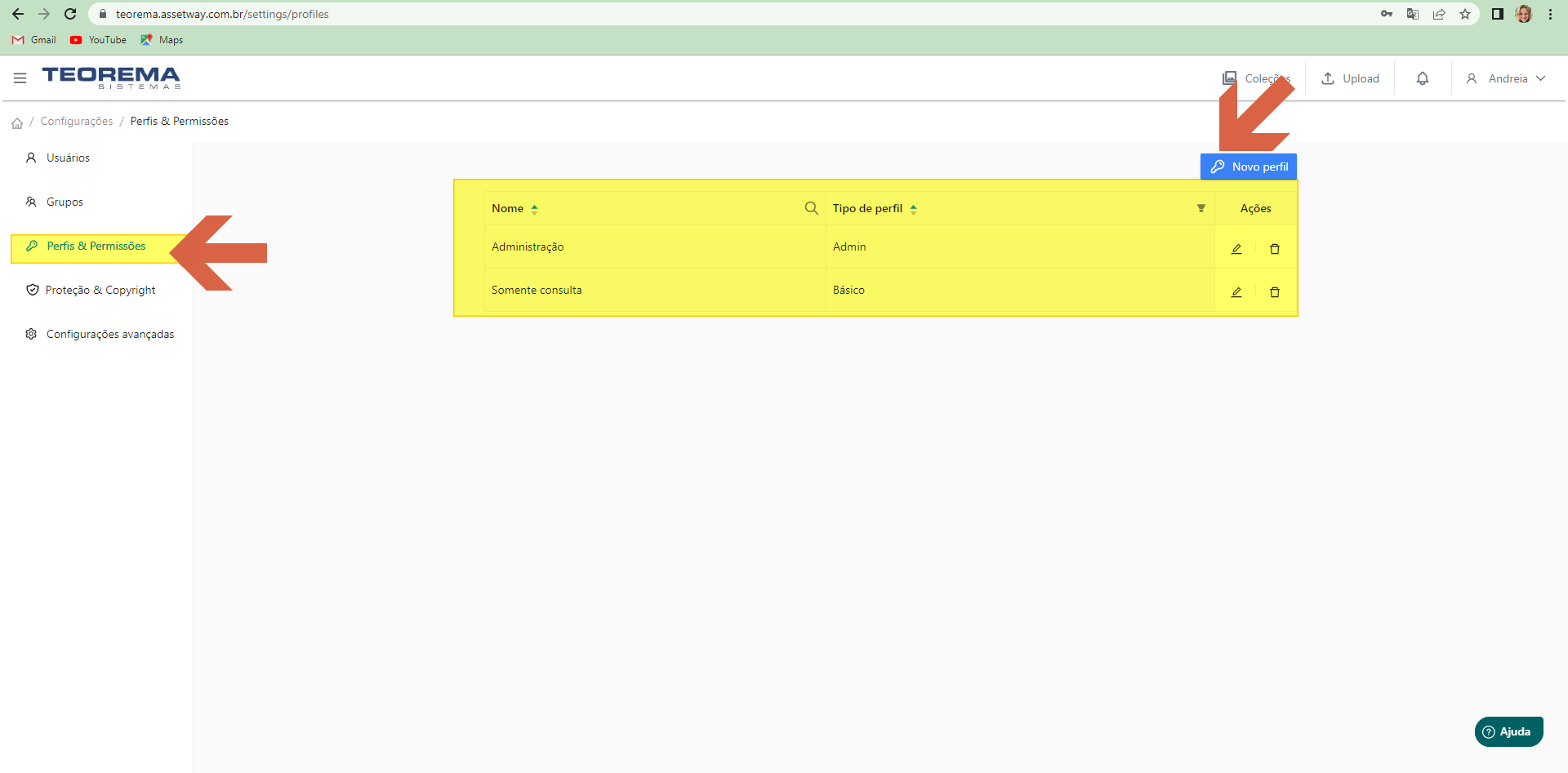The height and width of the screenshot is (773, 1568).
Task: Open the notifications bell
Action: [x=1423, y=78]
